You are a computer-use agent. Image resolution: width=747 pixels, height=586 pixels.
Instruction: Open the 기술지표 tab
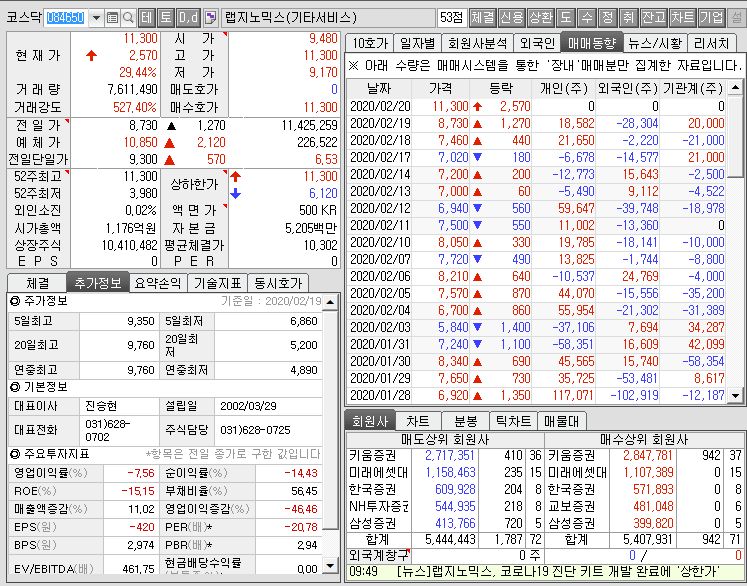tap(218, 283)
